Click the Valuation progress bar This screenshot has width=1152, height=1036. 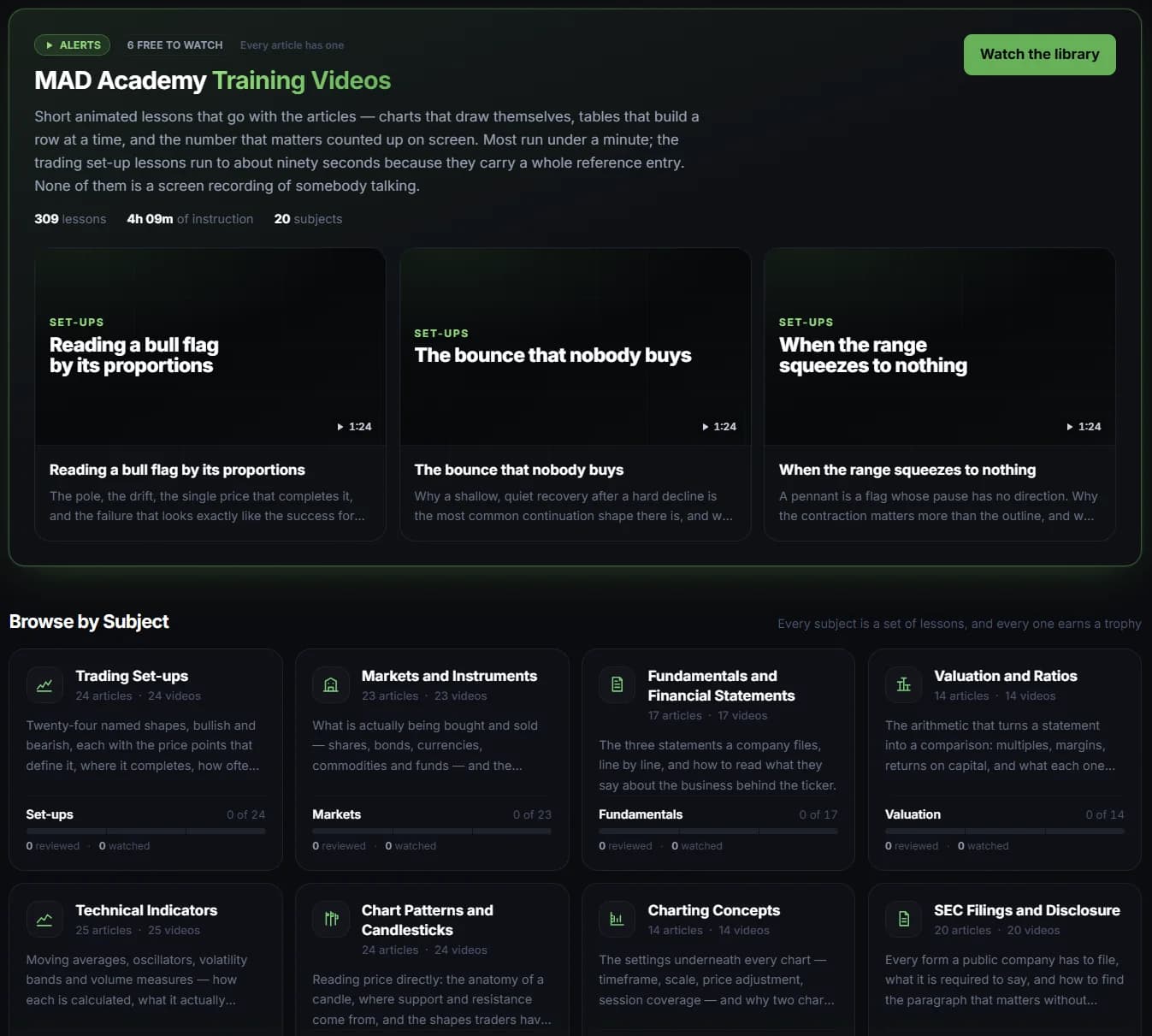[1005, 831]
